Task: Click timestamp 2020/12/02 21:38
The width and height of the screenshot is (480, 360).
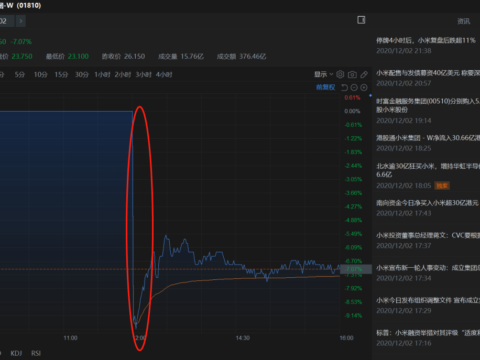Action: [x=404, y=51]
